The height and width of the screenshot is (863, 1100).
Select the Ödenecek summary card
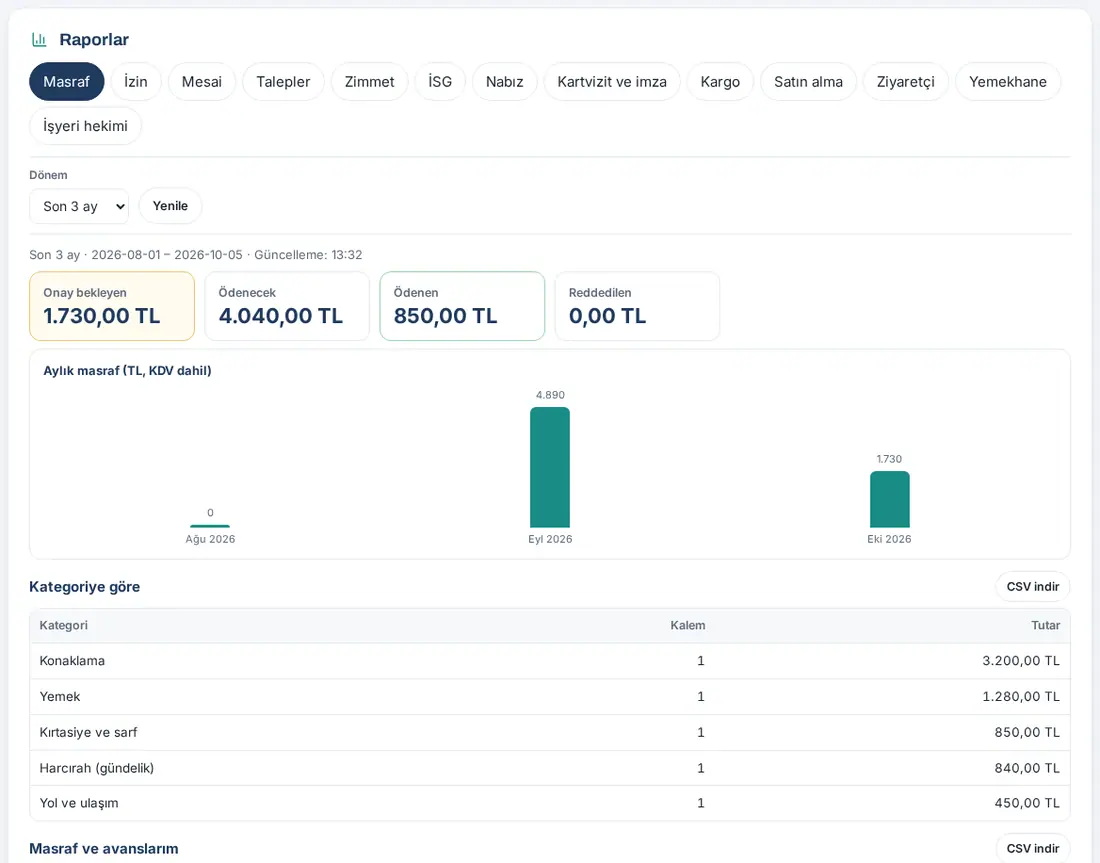click(x=287, y=306)
